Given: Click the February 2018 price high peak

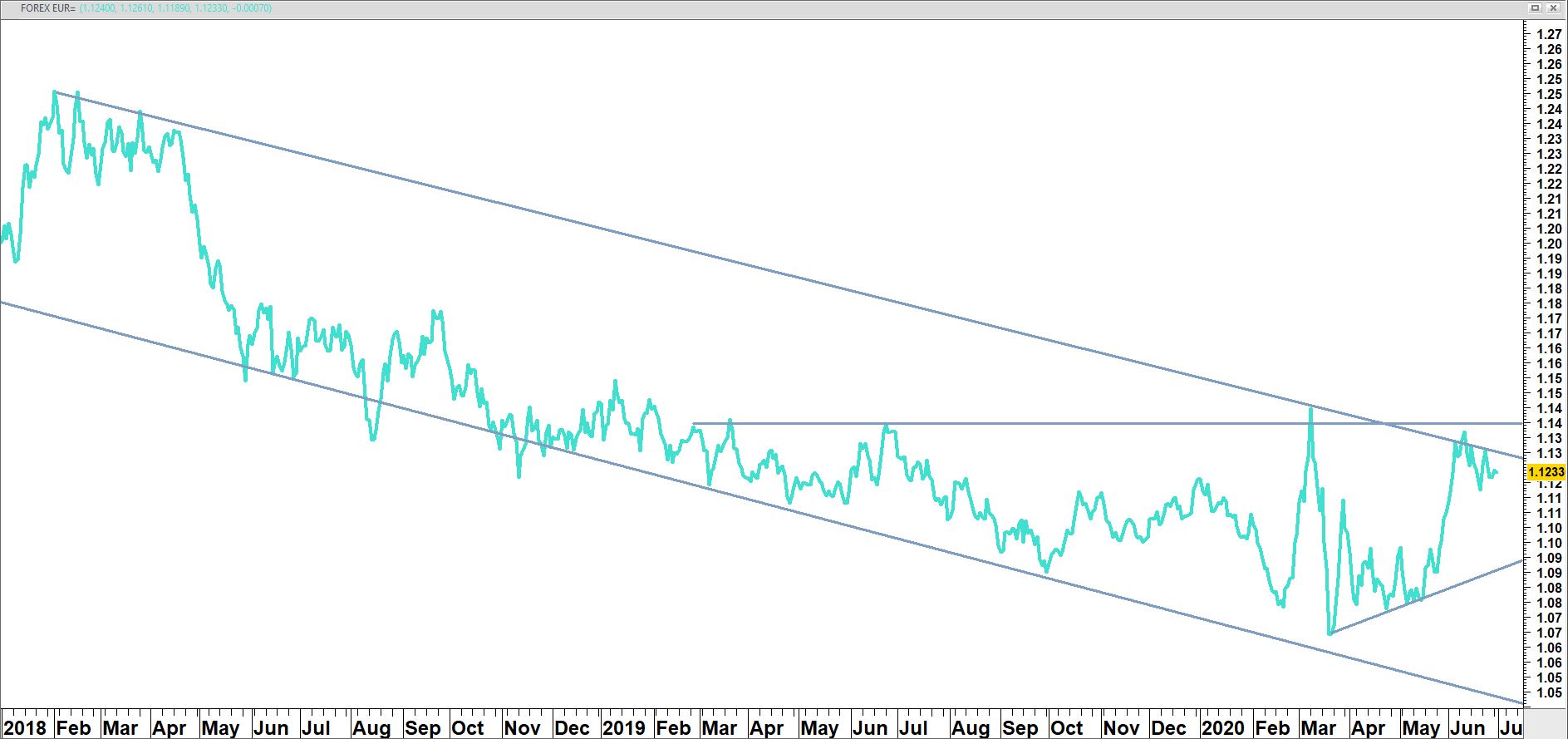Looking at the screenshot, I should coord(55,91).
